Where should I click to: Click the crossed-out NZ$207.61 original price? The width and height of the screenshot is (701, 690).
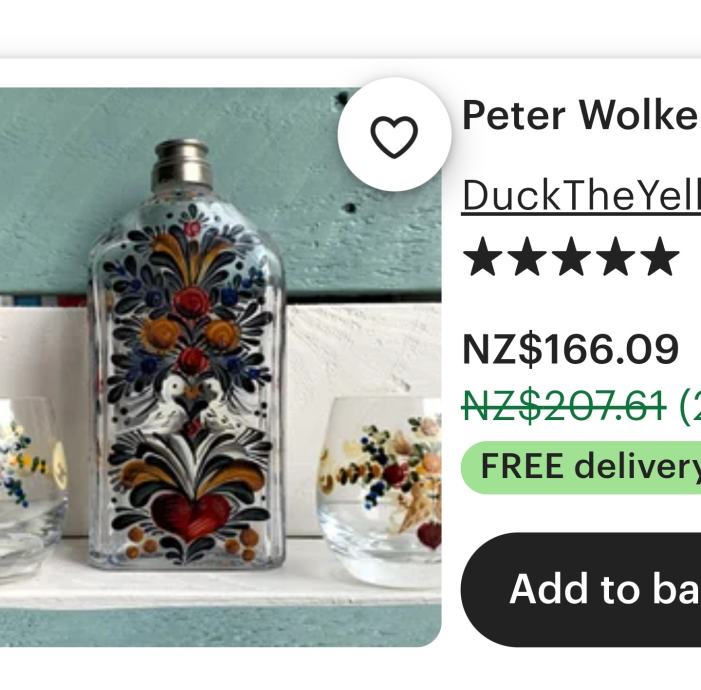point(563,406)
